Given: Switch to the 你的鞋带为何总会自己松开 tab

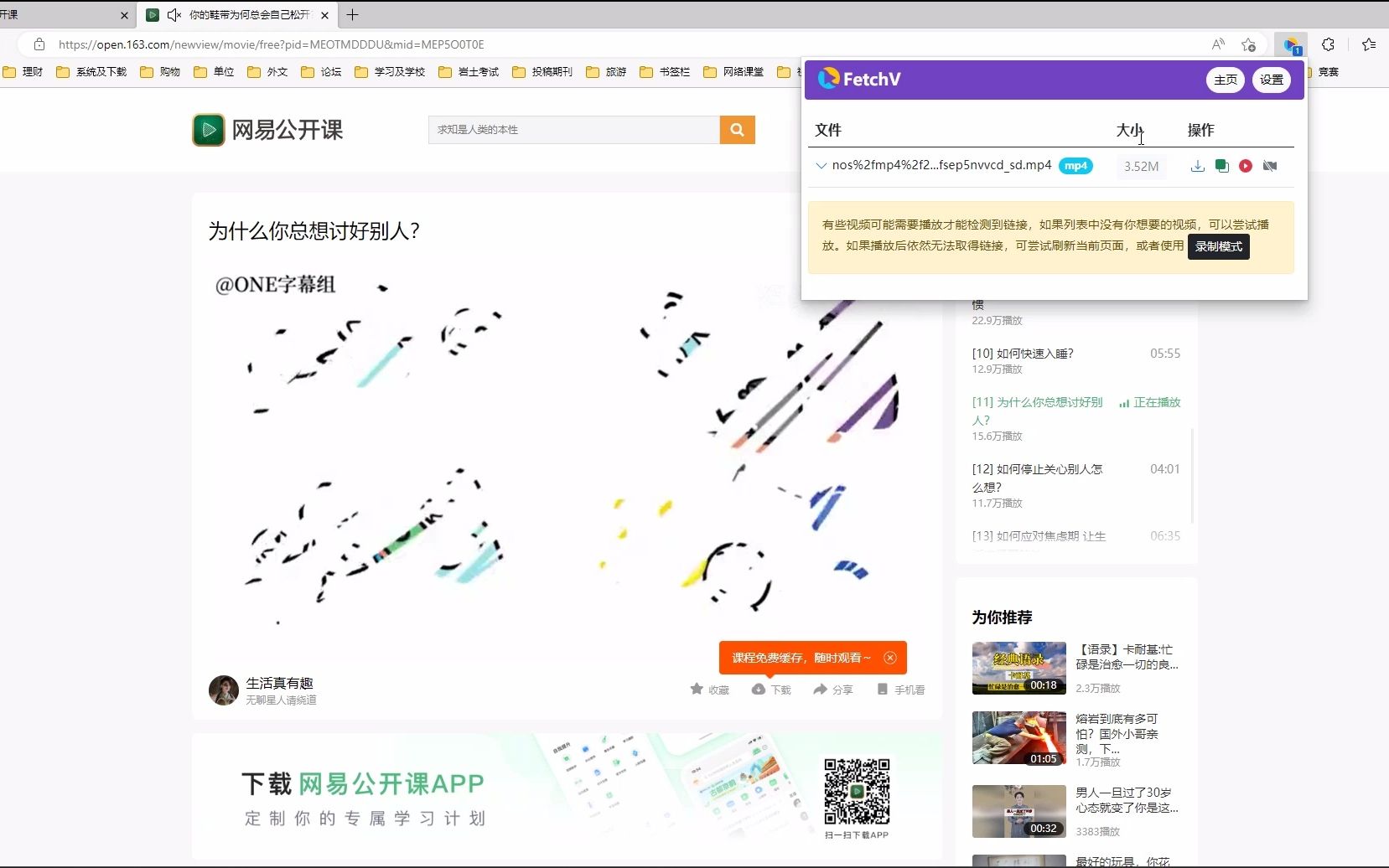Looking at the screenshot, I should coord(237,15).
